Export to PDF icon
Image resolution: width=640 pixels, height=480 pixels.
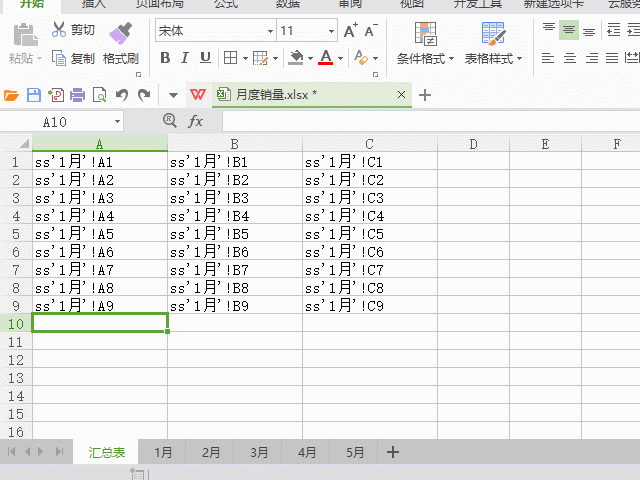coord(56,95)
